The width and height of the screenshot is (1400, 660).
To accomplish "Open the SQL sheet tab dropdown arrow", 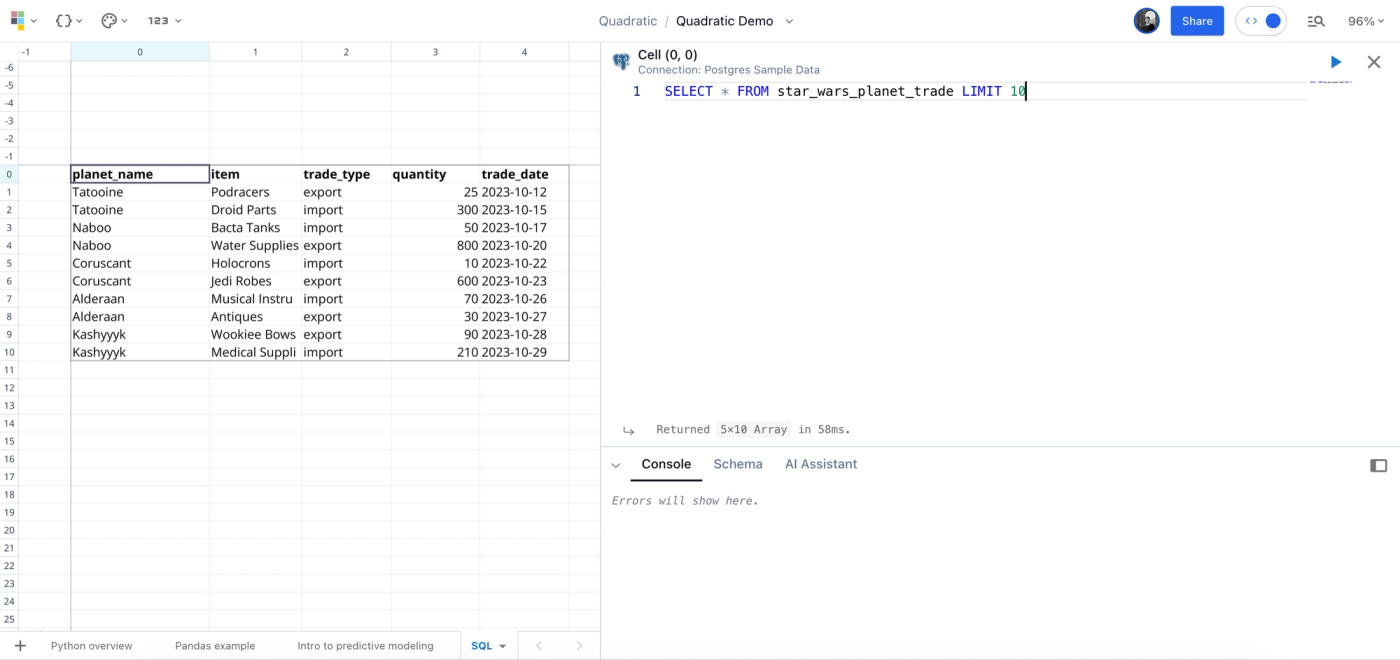I will [503, 646].
